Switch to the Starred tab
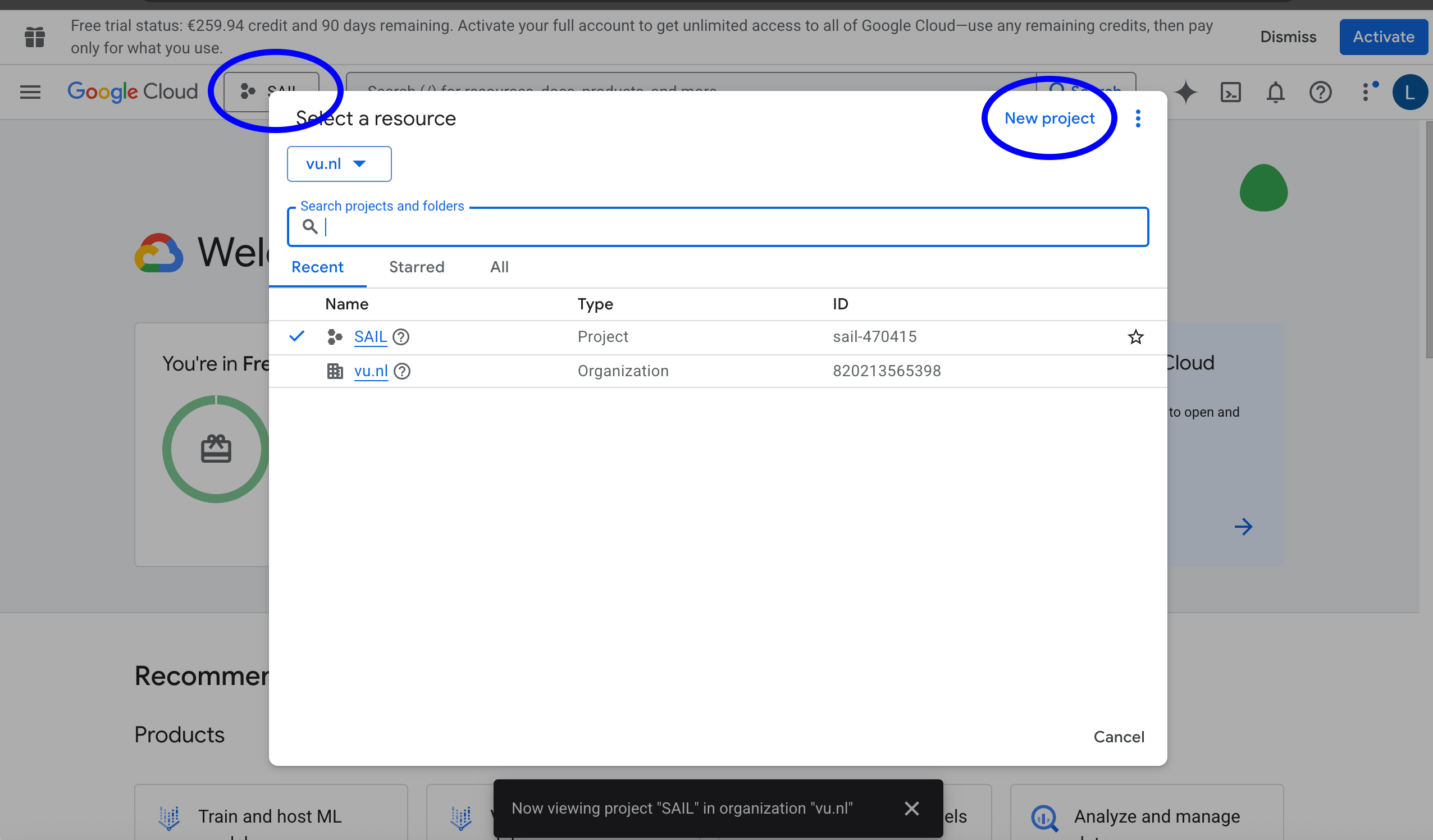The width and height of the screenshot is (1433, 840). point(416,267)
